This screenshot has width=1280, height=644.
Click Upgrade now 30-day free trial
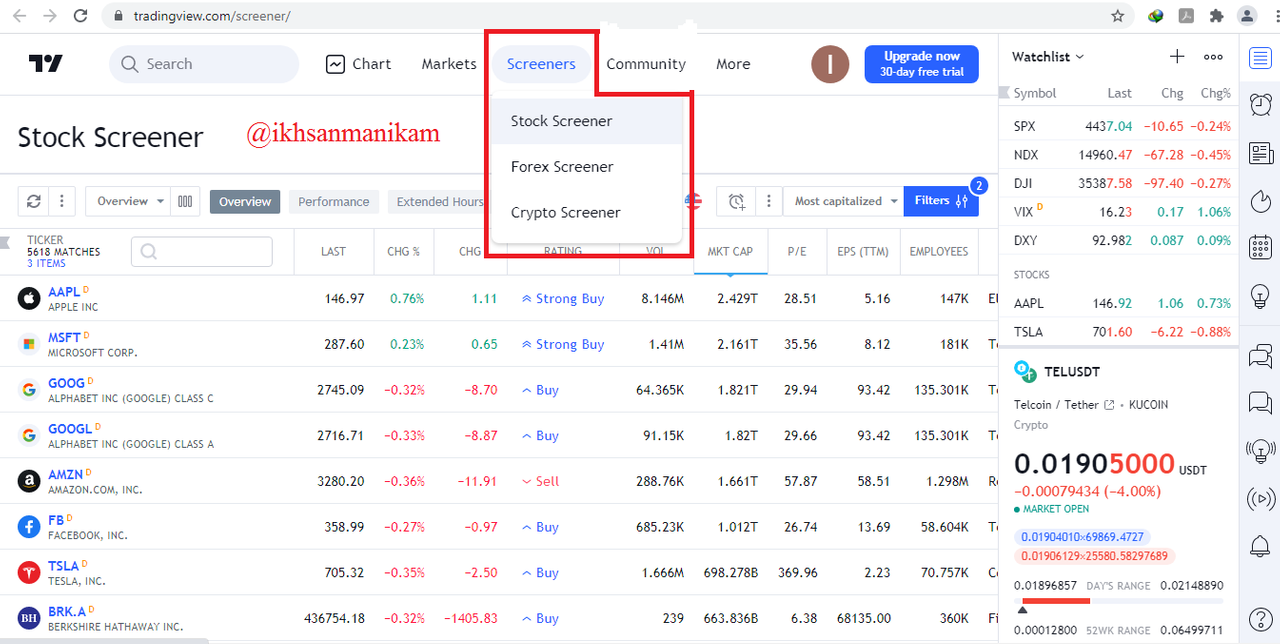922,64
